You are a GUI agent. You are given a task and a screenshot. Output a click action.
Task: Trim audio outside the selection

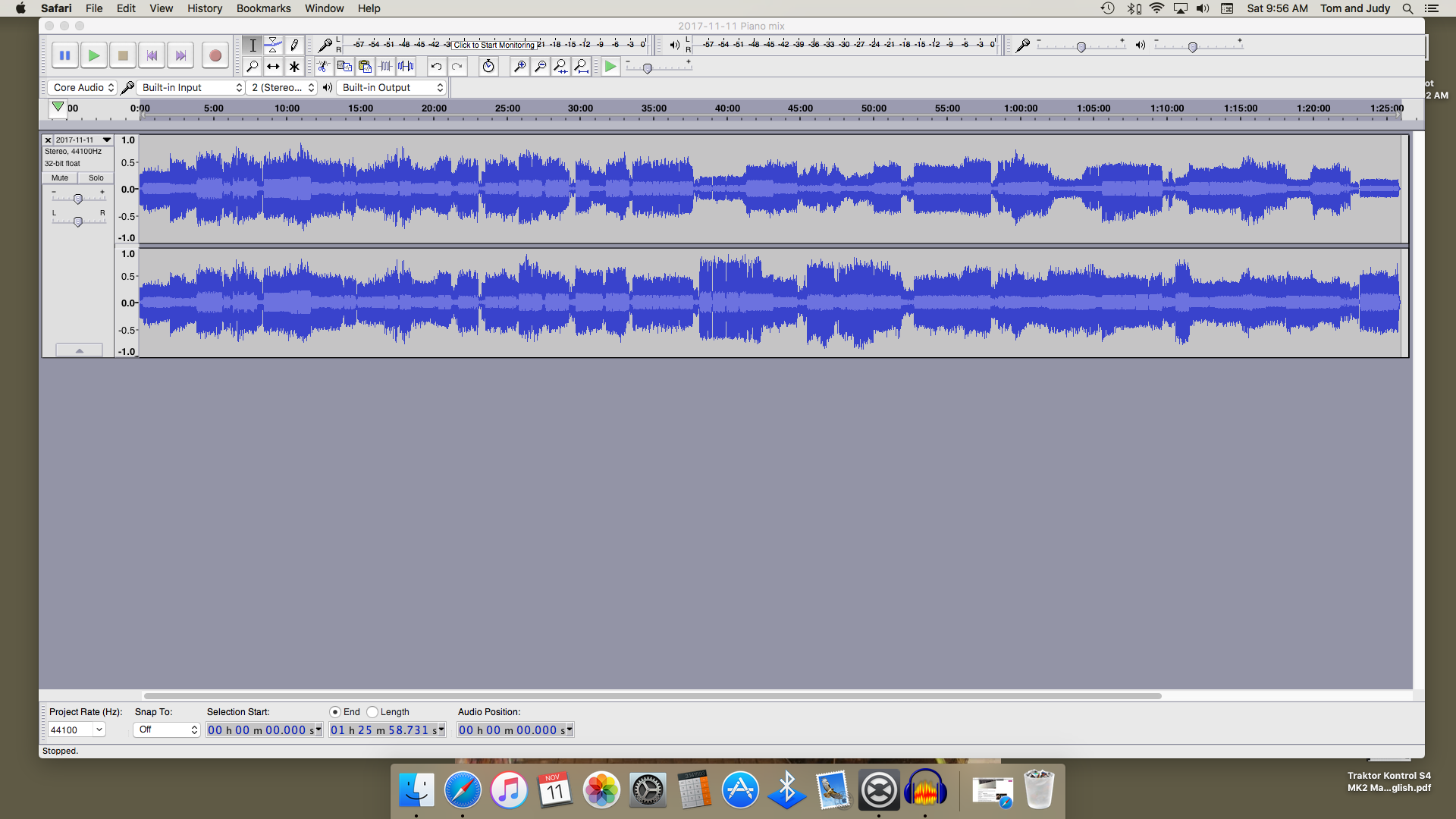click(386, 67)
